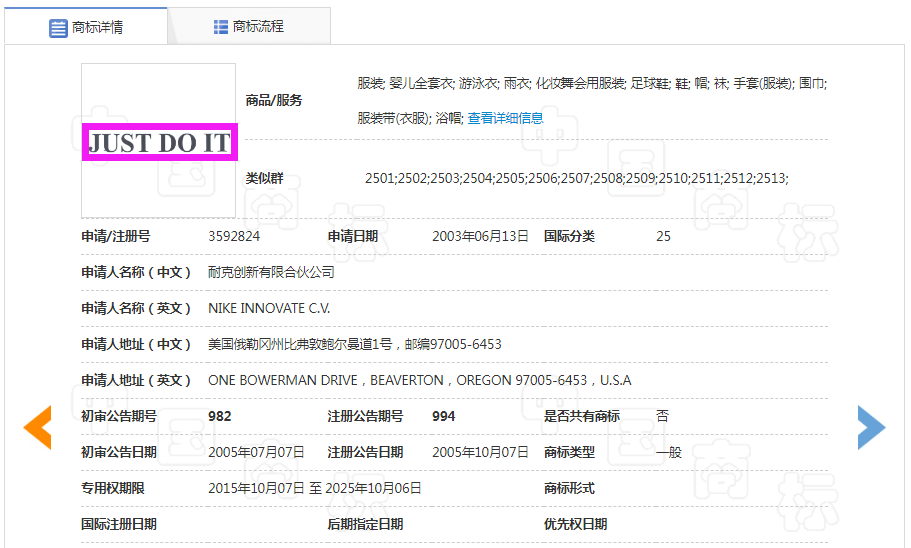Click the grid icon beside 商标流程
The width and height of the screenshot is (911, 548).
coord(221,27)
